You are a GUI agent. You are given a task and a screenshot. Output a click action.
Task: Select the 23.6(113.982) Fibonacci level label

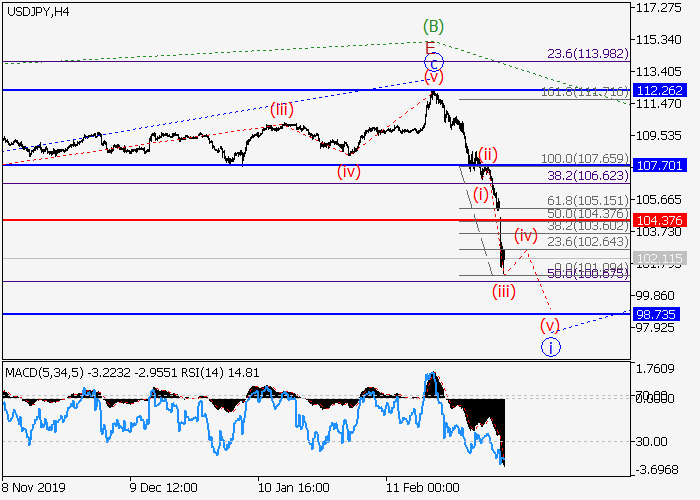tap(587, 54)
